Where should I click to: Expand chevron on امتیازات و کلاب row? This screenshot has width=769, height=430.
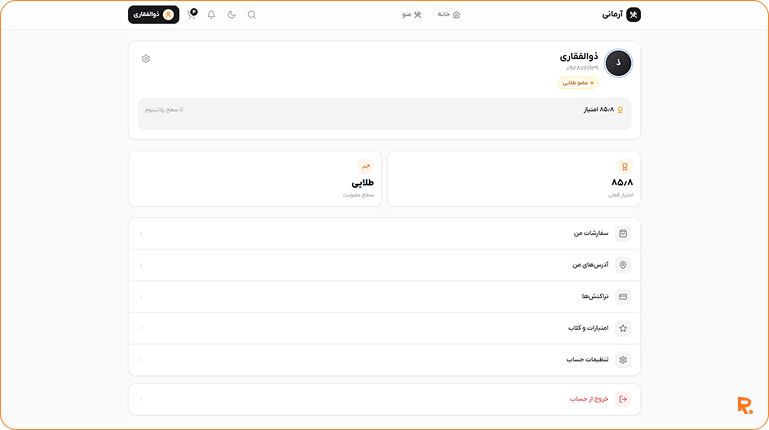pos(141,329)
